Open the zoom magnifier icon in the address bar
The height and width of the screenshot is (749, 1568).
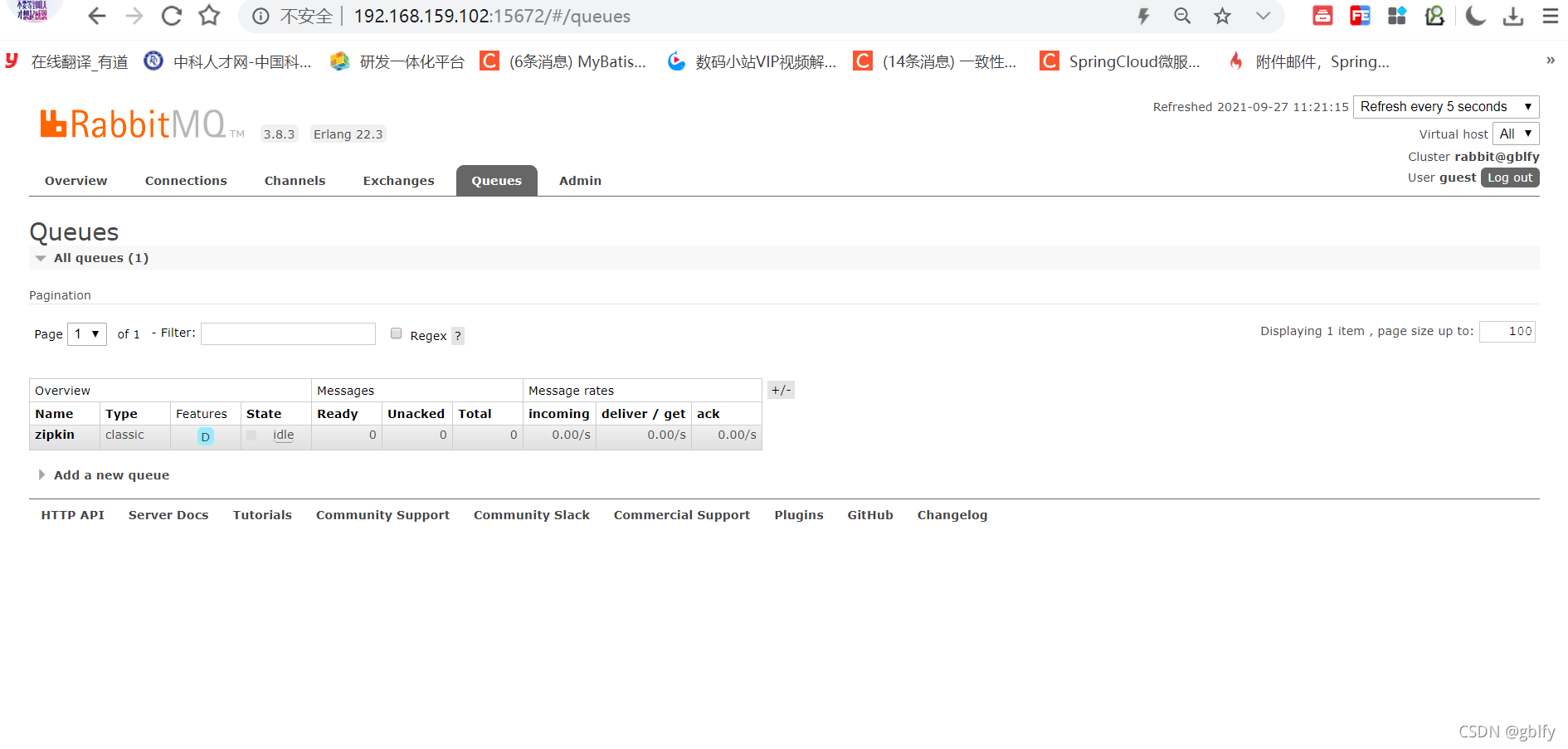point(1182,16)
